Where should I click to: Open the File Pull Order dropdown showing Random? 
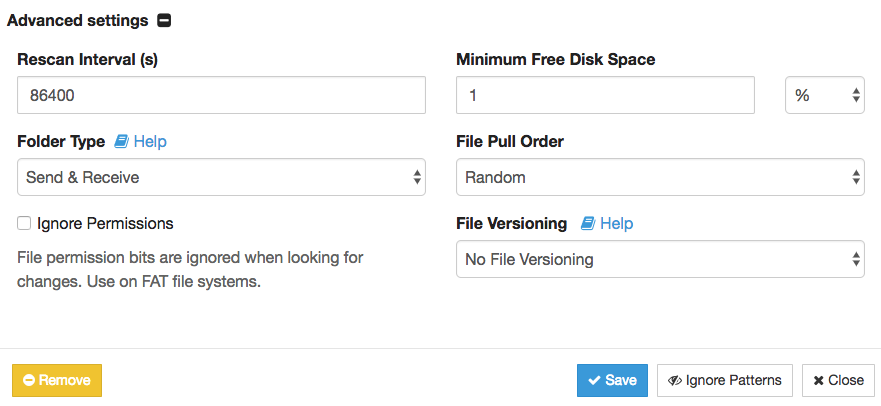point(660,177)
